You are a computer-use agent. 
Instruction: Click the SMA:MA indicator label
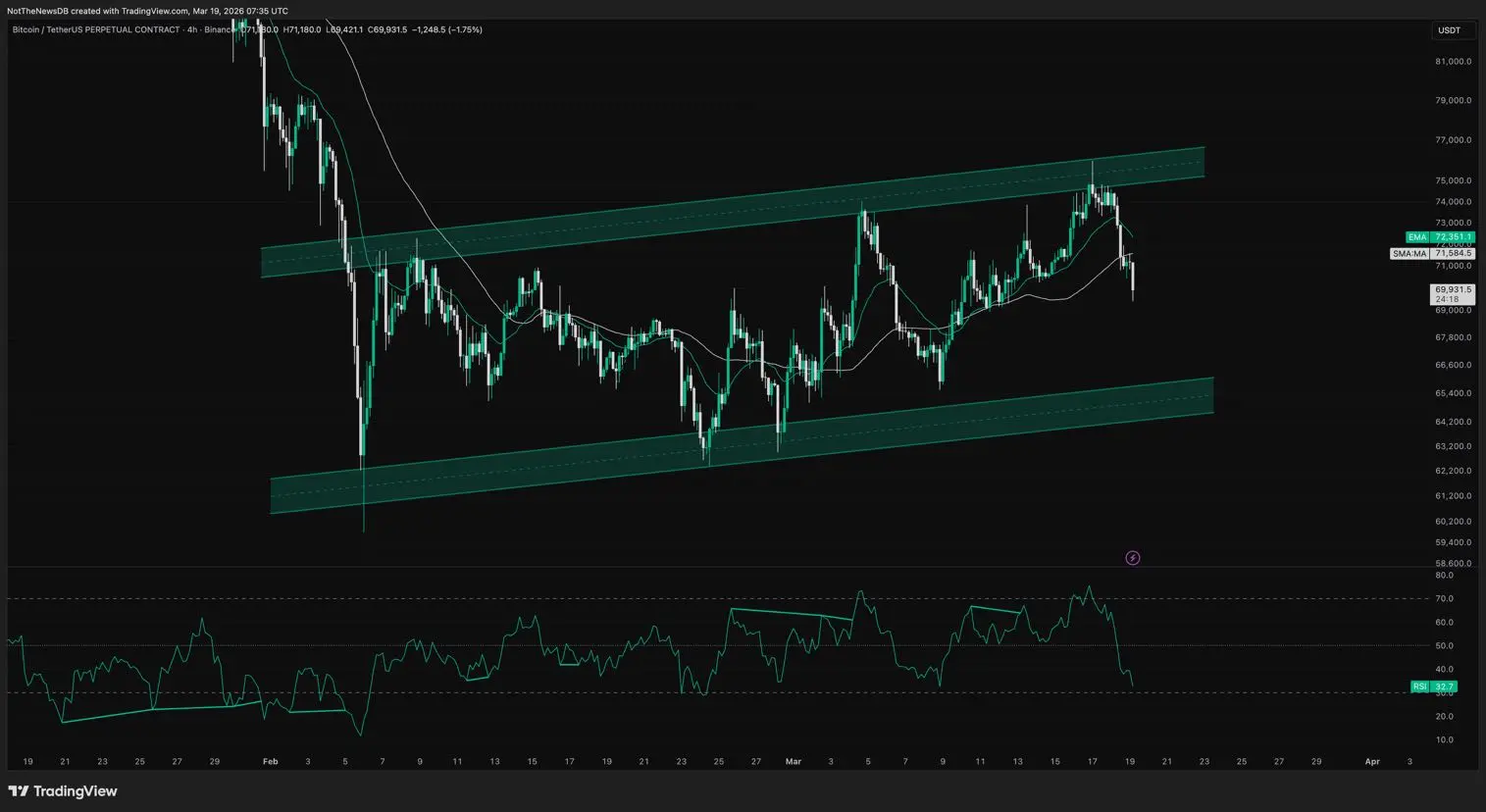click(1409, 254)
